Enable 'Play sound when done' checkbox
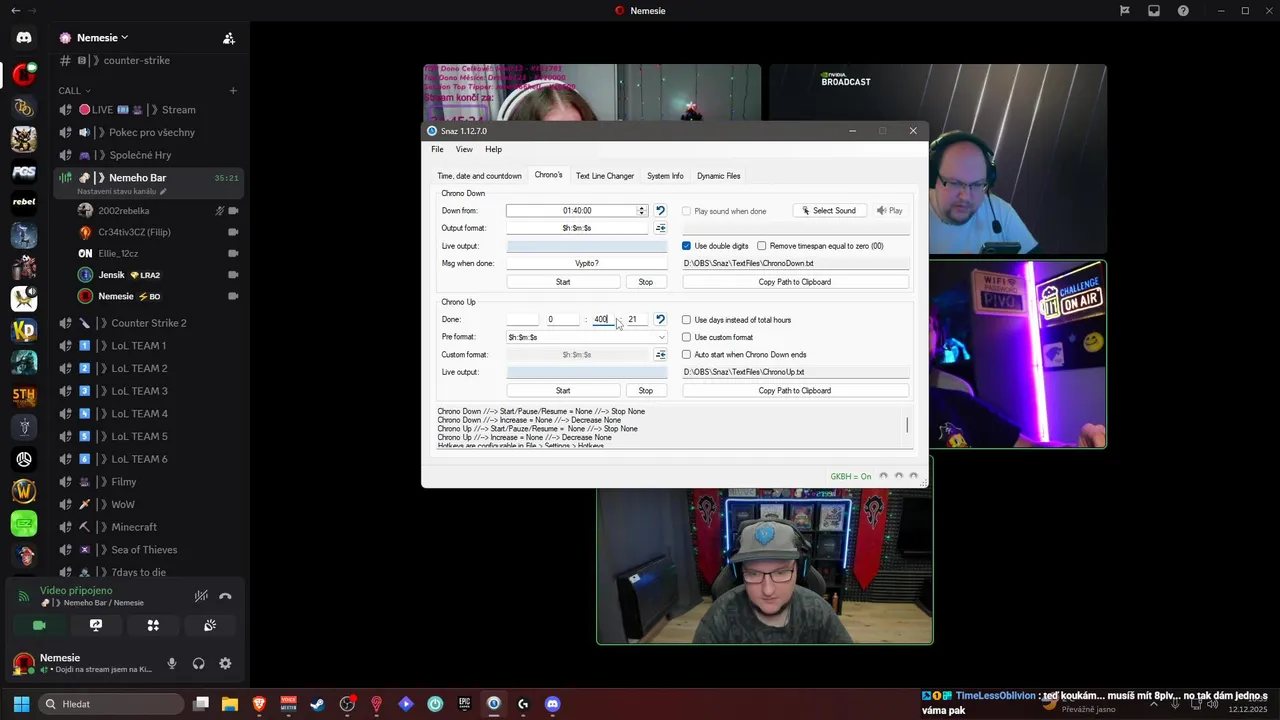Screen dimensions: 1280x720 coord(686,211)
